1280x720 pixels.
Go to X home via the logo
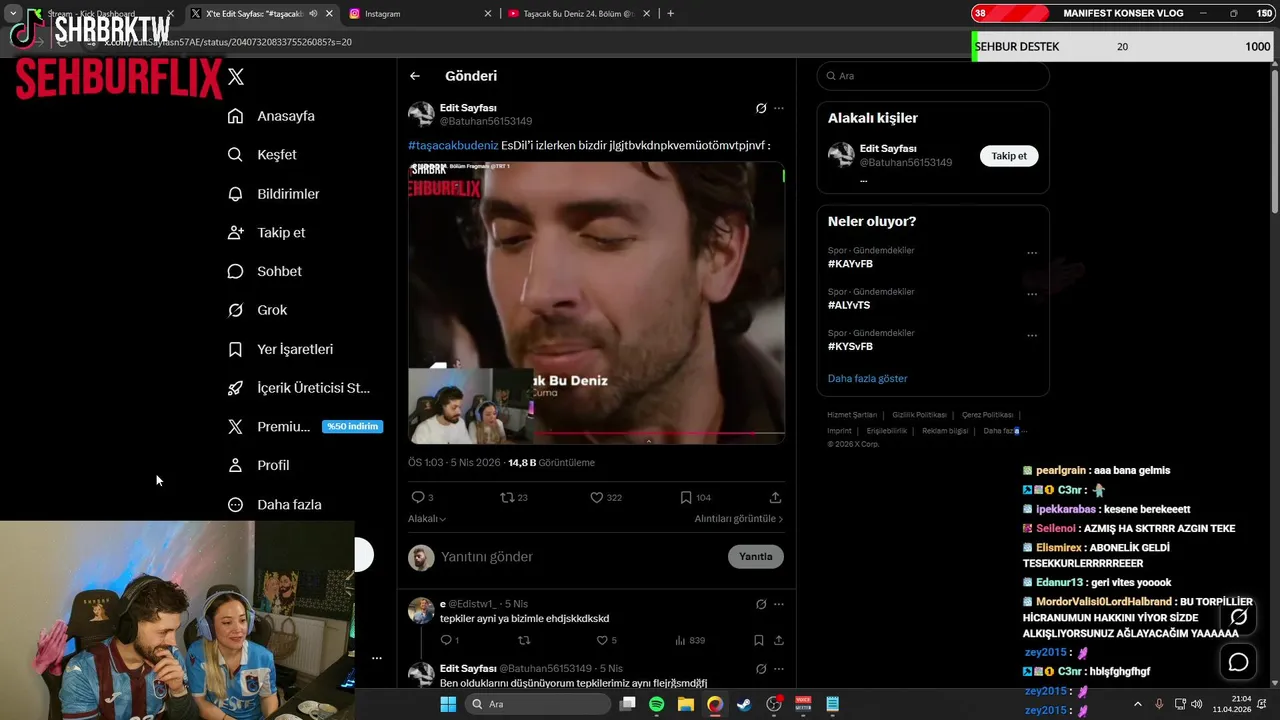click(236, 77)
